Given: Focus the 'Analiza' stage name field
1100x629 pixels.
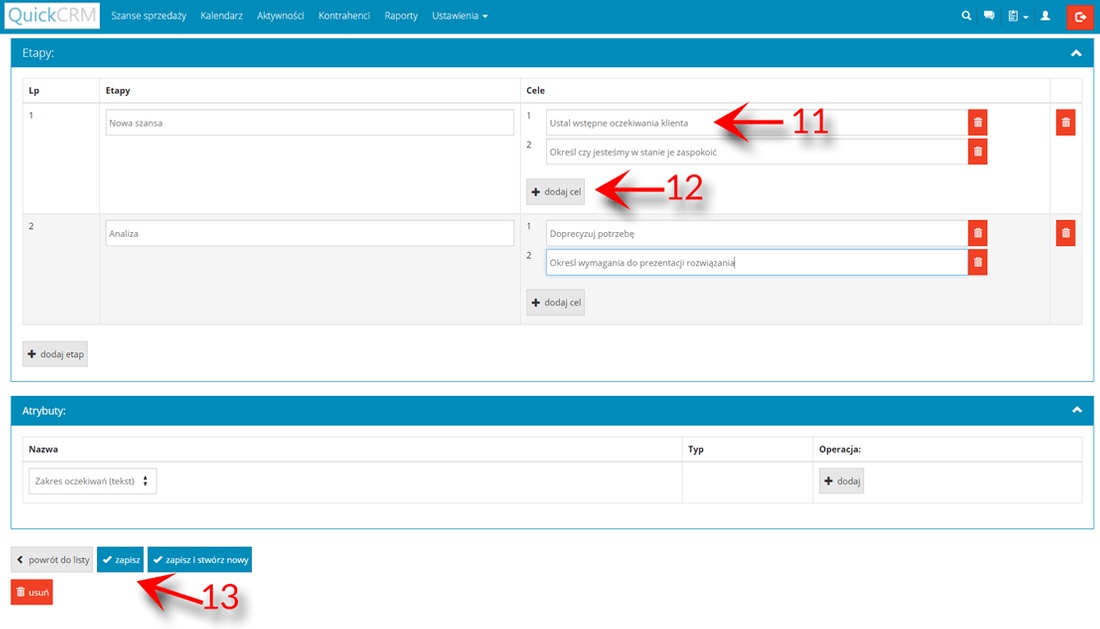Looking at the screenshot, I should (309, 233).
